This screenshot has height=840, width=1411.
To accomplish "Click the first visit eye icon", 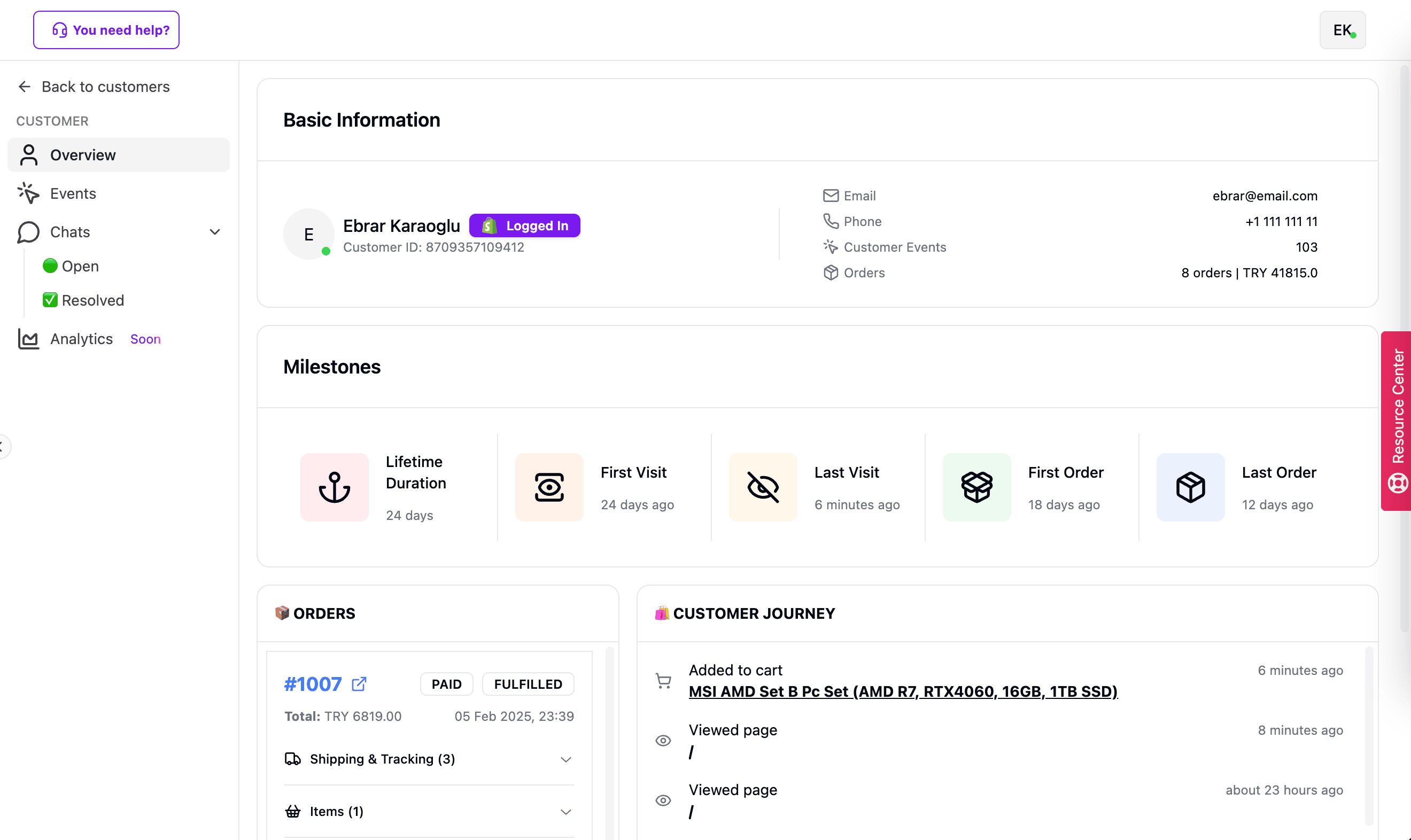I will pyautogui.click(x=549, y=487).
